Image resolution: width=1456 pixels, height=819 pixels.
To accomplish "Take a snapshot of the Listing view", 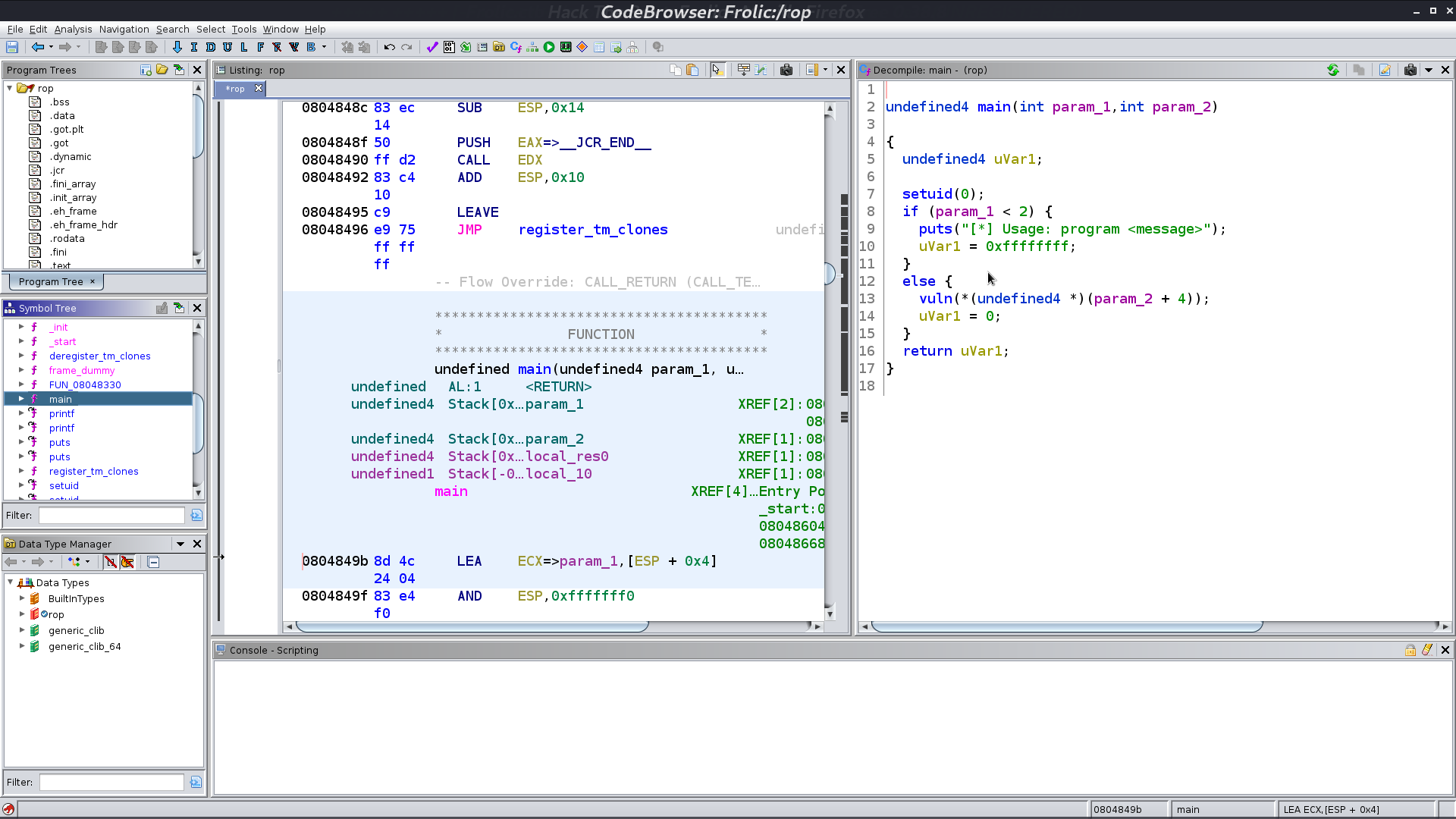I will pyautogui.click(x=786, y=70).
